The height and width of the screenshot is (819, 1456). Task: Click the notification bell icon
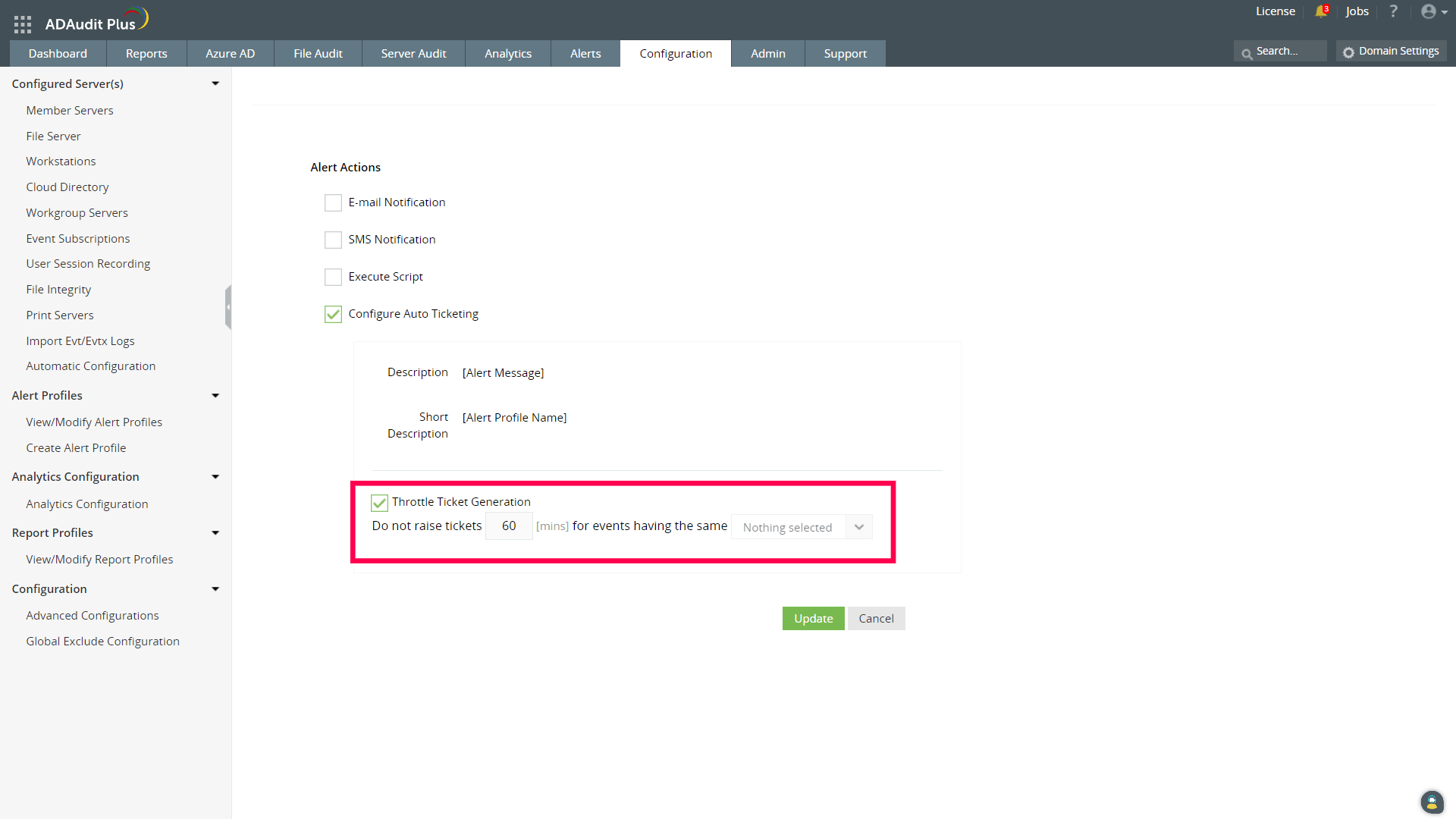[x=1321, y=11]
